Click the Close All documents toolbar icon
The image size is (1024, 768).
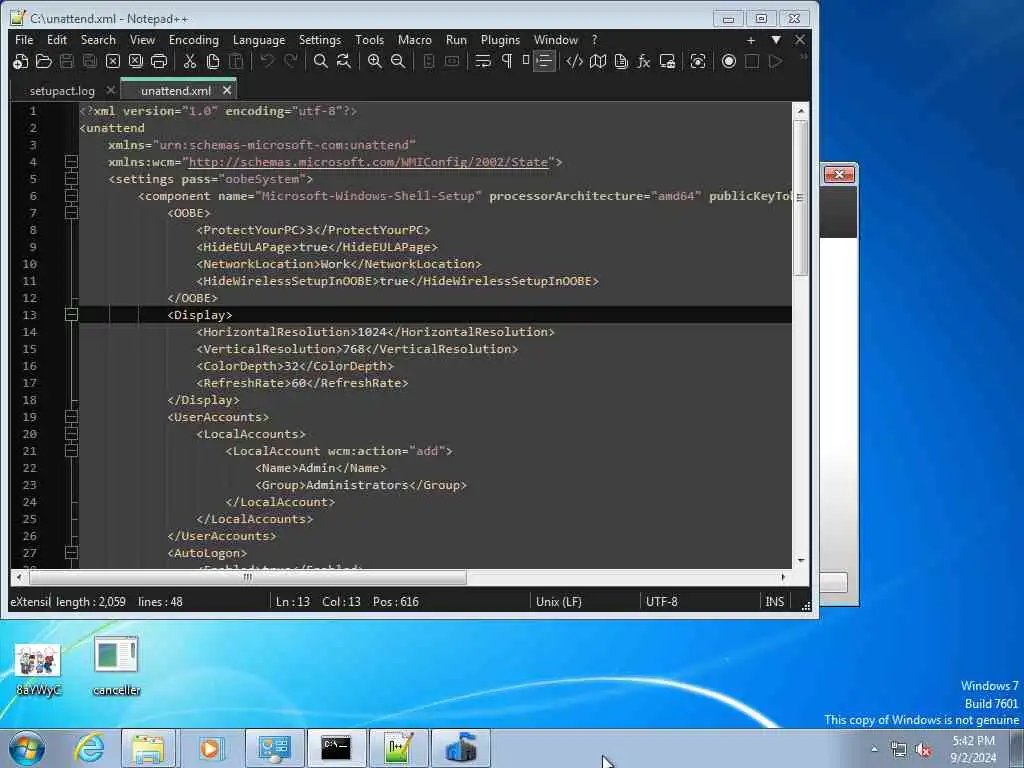(x=136, y=61)
